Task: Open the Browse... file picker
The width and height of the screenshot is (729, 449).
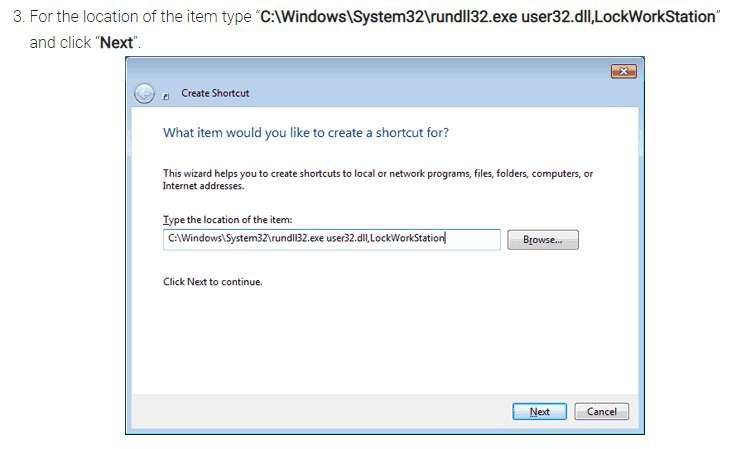Action: [x=543, y=240]
